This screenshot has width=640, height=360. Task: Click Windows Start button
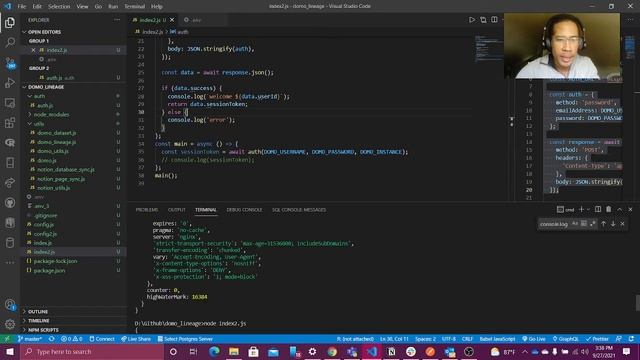(9, 351)
